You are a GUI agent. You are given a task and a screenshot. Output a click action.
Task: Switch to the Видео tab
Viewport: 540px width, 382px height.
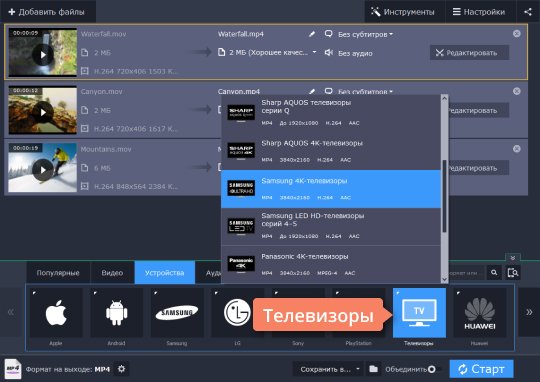click(x=112, y=273)
